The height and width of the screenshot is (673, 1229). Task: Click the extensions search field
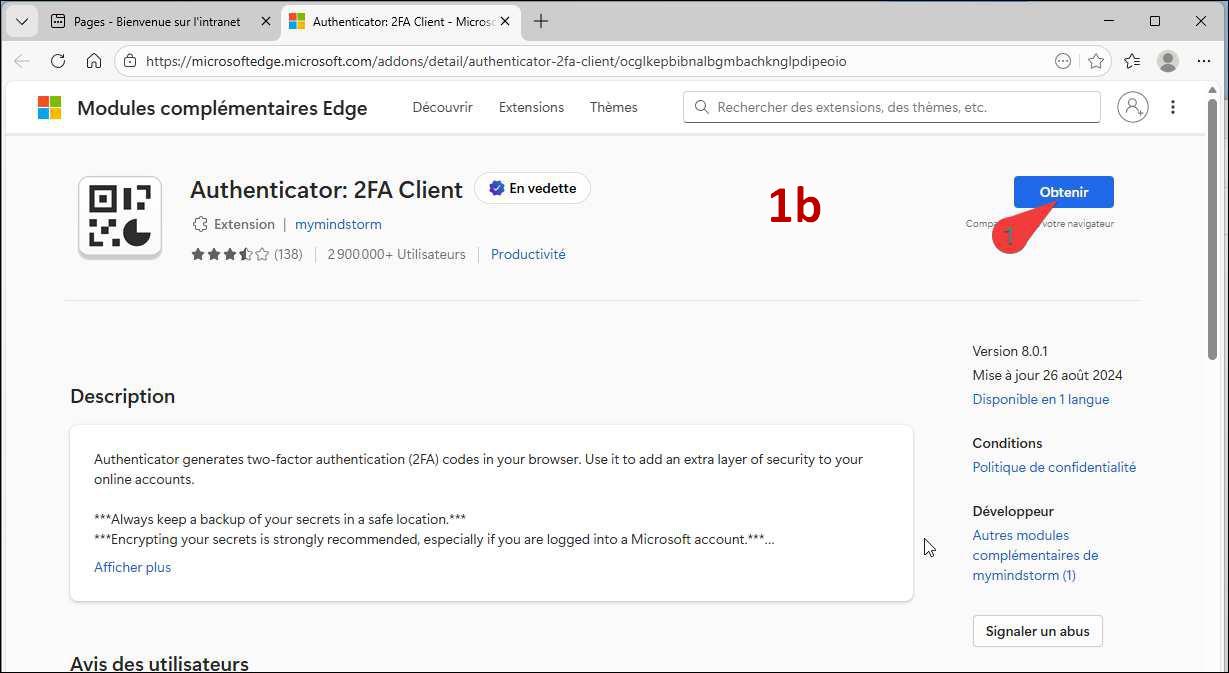(900, 107)
